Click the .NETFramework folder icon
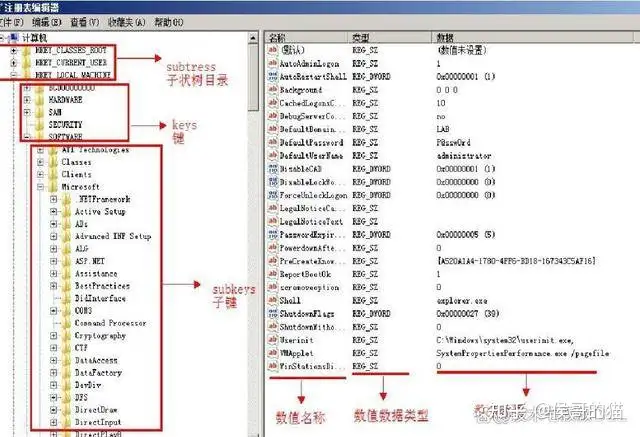 pyautogui.click(x=67, y=200)
